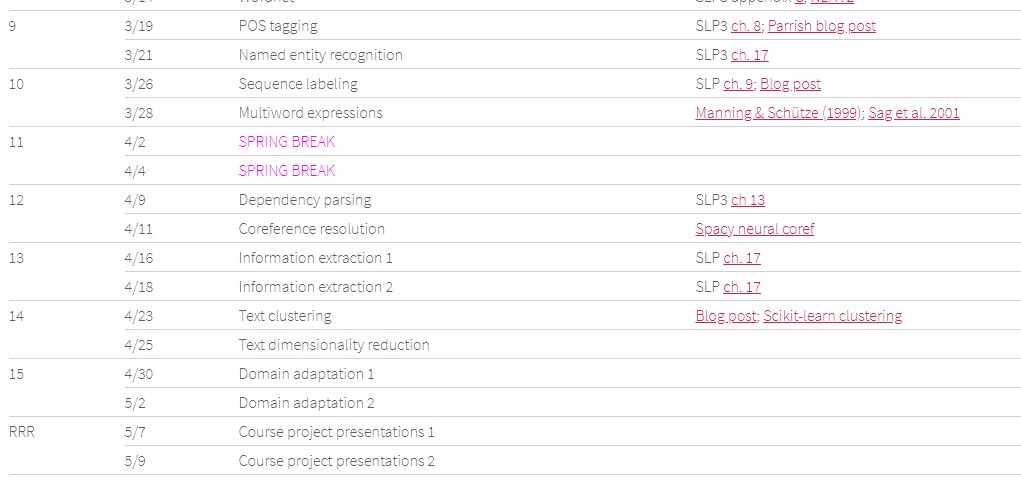Click Course project presentations 2 entry

click(x=336, y=461)
